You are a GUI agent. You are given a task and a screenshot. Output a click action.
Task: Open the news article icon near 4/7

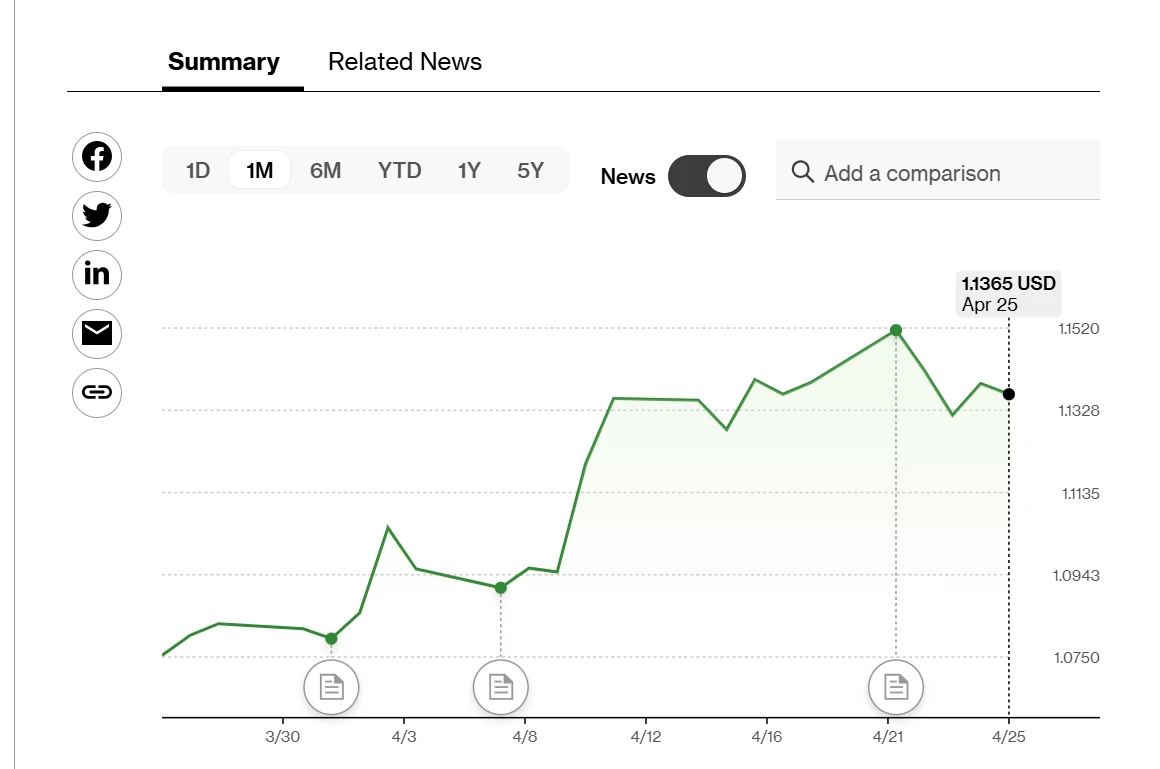501,688
